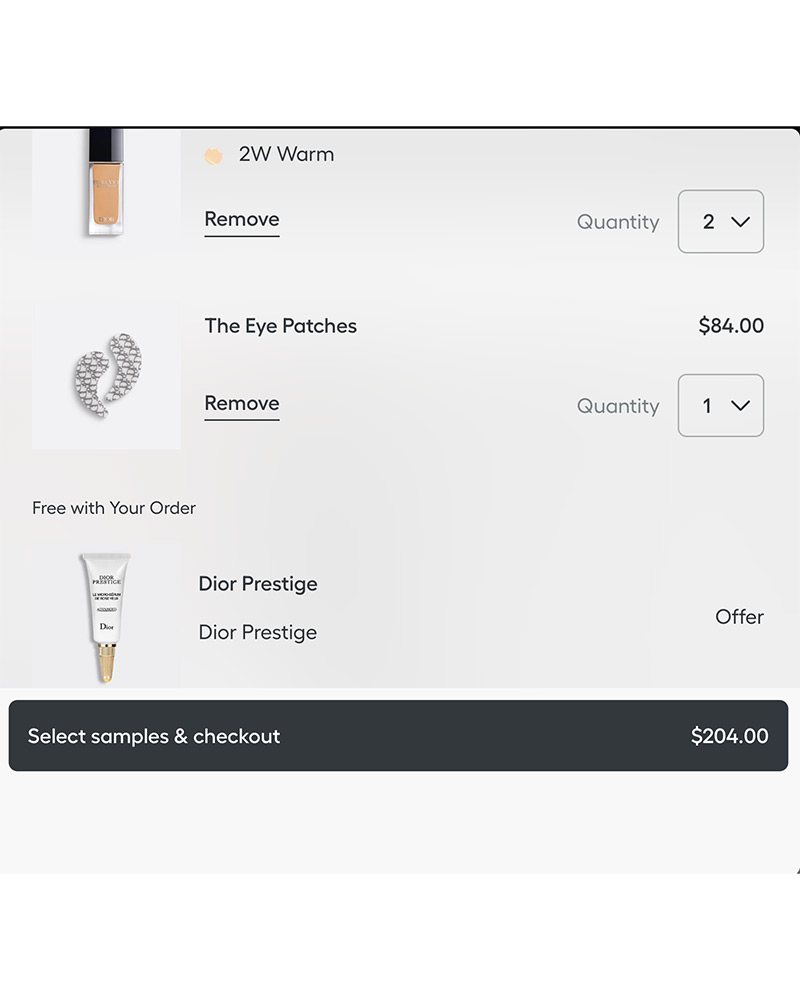Open The Eye Patches quantity dropdown
Screen dimensions: 800x1000
pos(720,406)
